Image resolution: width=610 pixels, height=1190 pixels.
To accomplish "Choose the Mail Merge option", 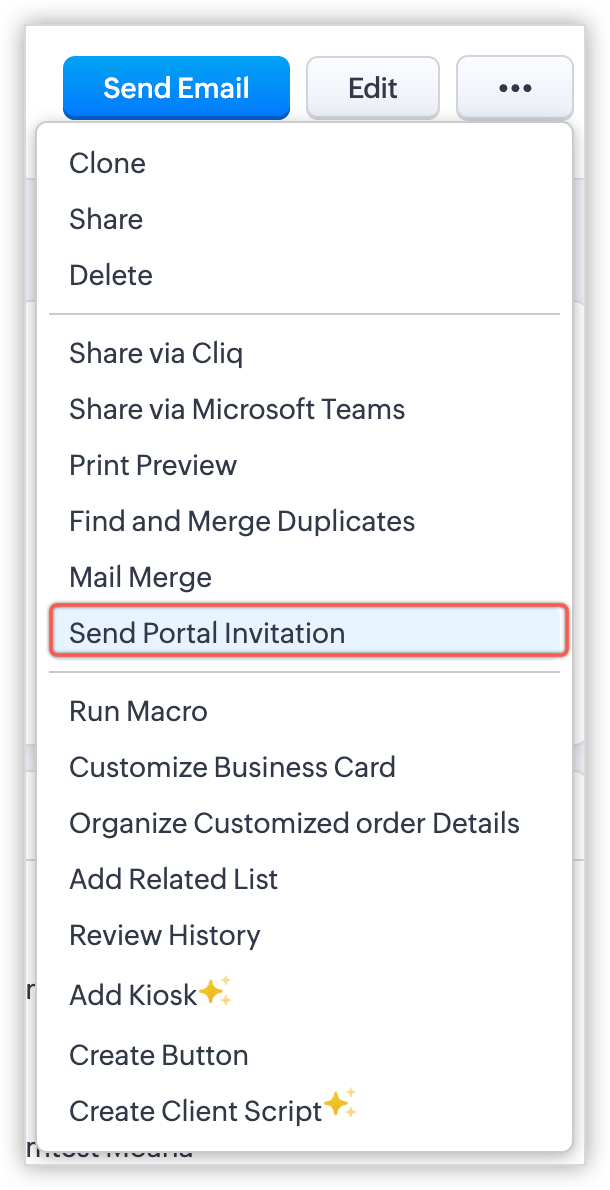I will (140, 577).
